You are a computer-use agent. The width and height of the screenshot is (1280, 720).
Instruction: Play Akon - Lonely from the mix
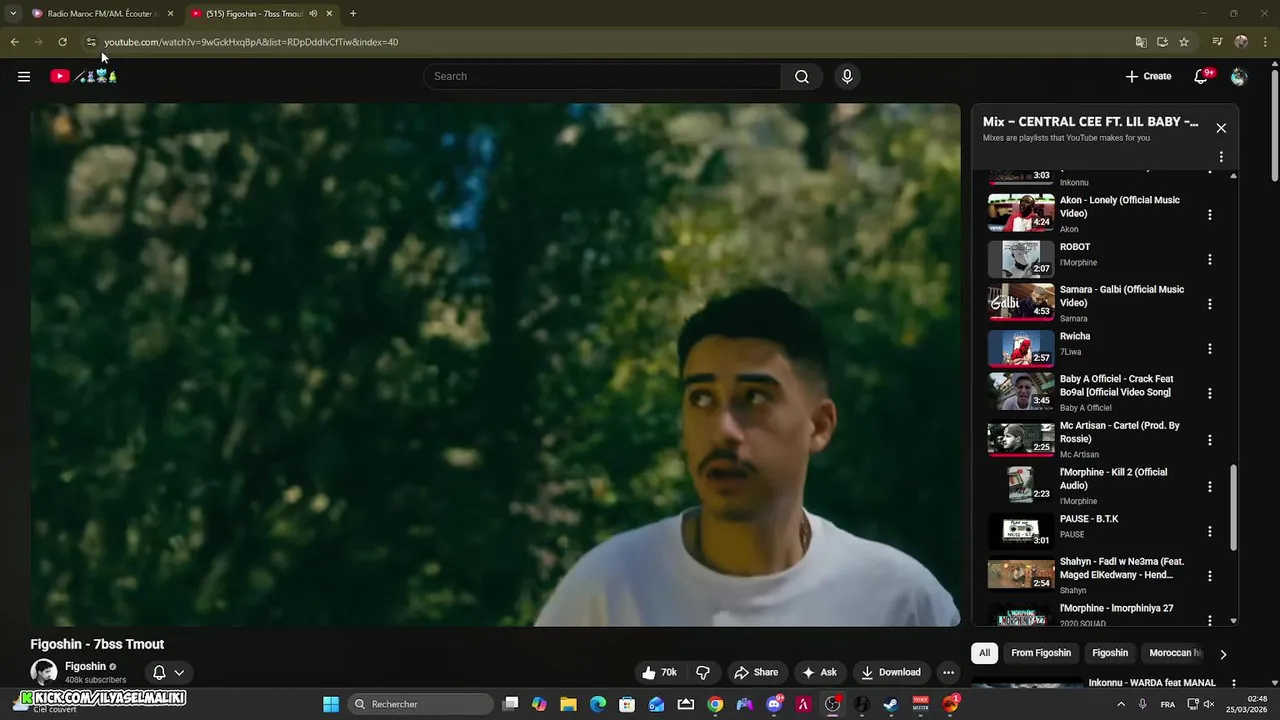point(1021,213)
